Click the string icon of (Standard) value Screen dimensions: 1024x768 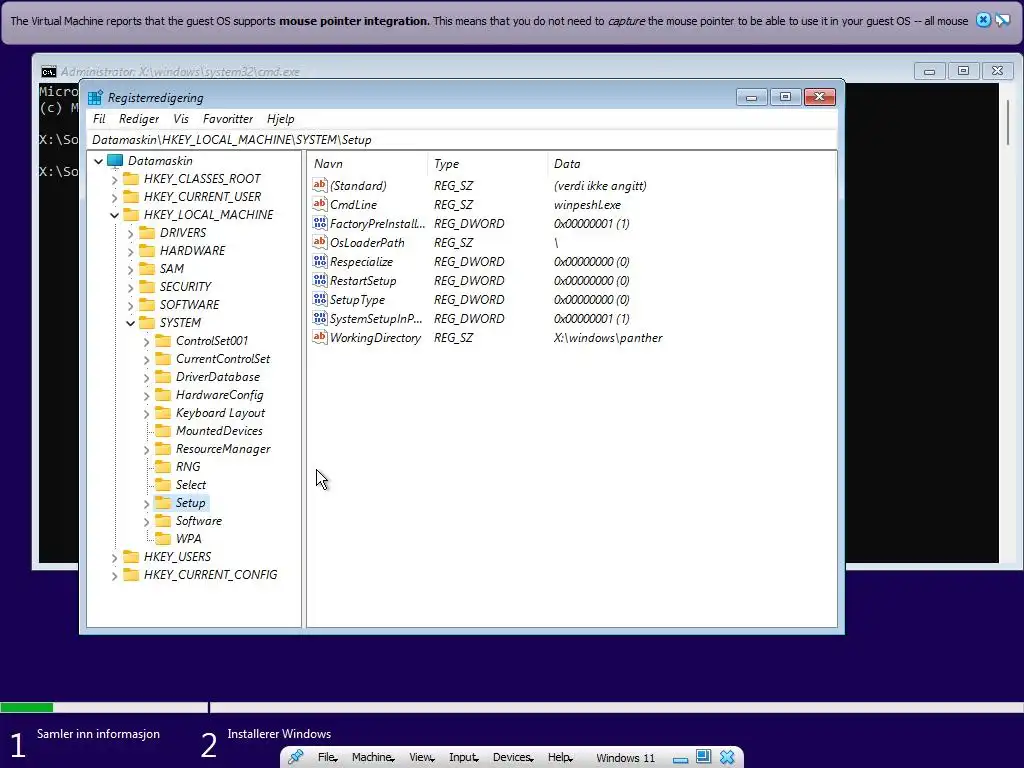point(319,185)
